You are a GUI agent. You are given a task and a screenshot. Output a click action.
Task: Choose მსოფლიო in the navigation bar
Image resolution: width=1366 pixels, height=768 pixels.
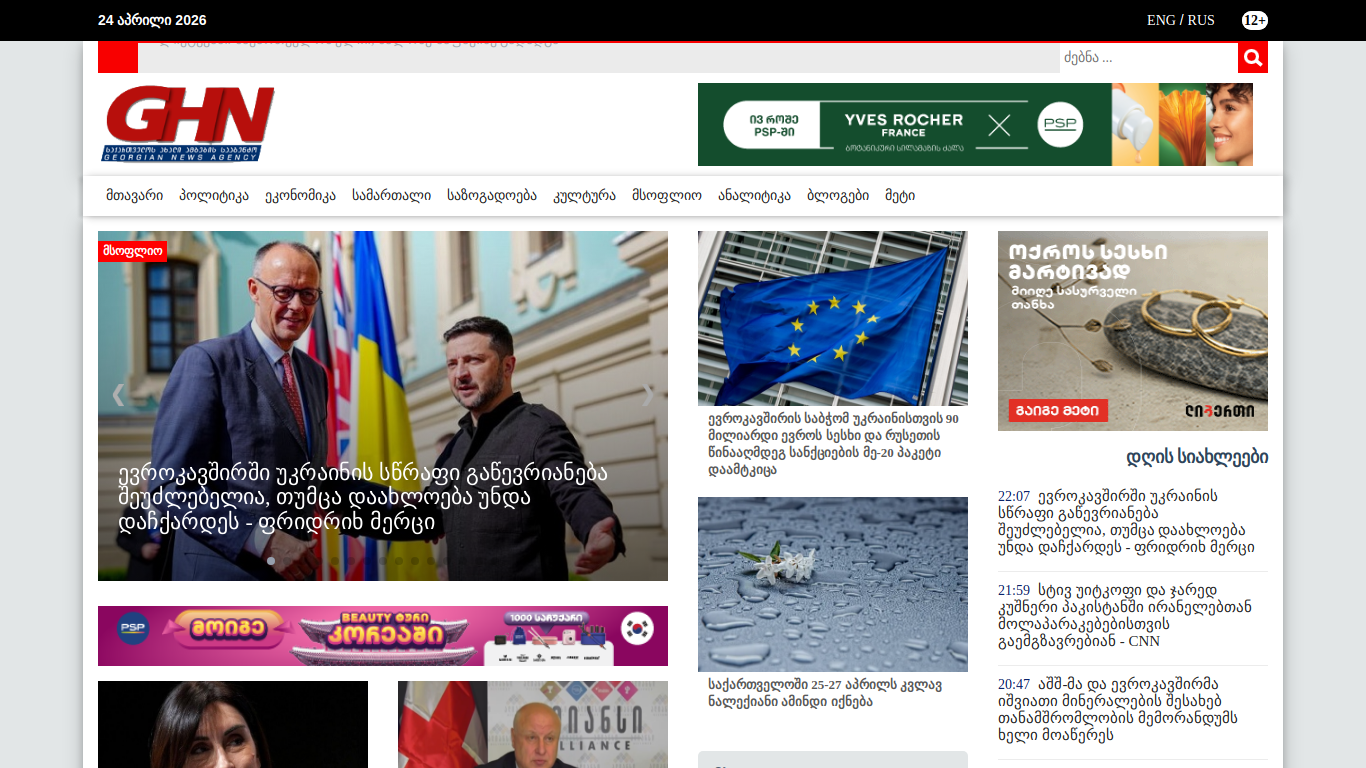667,196
